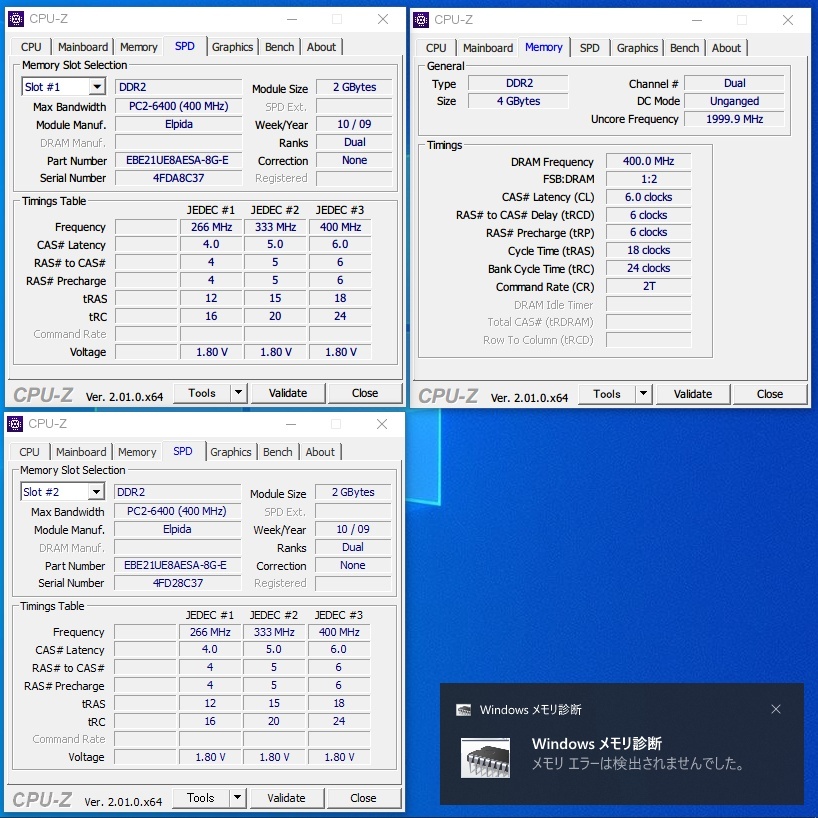Viewport: 818px width, 818px height.
Task: Click Uncore Frequency value 1999.9 MHz
Action: click(734, 119)
